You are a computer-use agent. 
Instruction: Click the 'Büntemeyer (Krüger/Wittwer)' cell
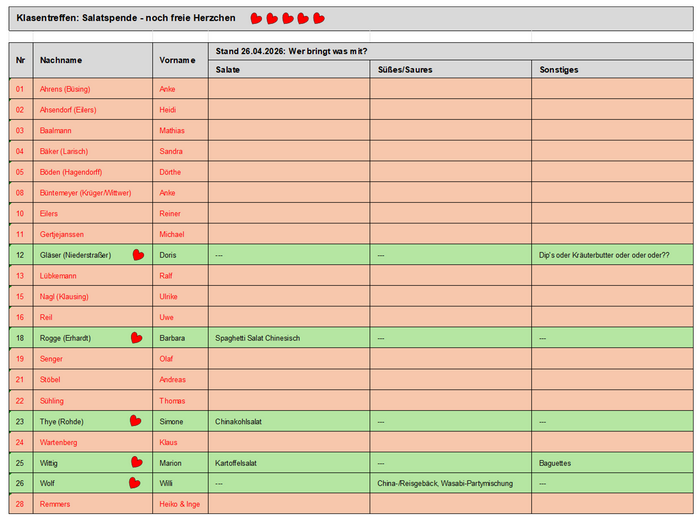(92, 193)
